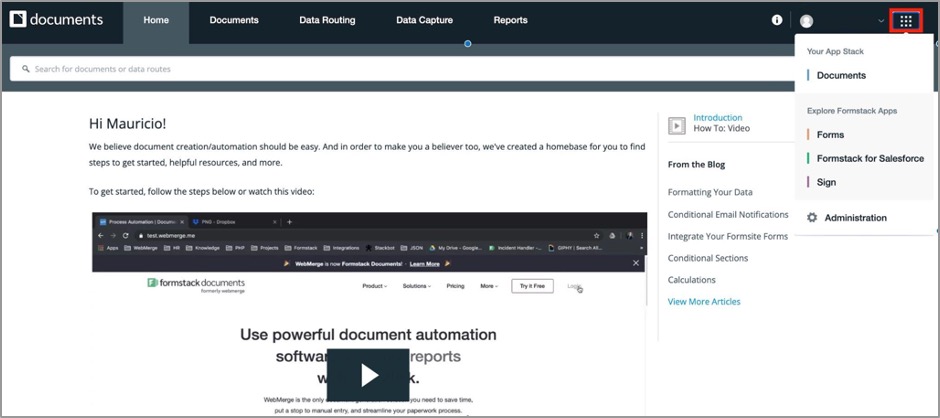
Task: Click the user profile avatar
Action: pos(807,21)
